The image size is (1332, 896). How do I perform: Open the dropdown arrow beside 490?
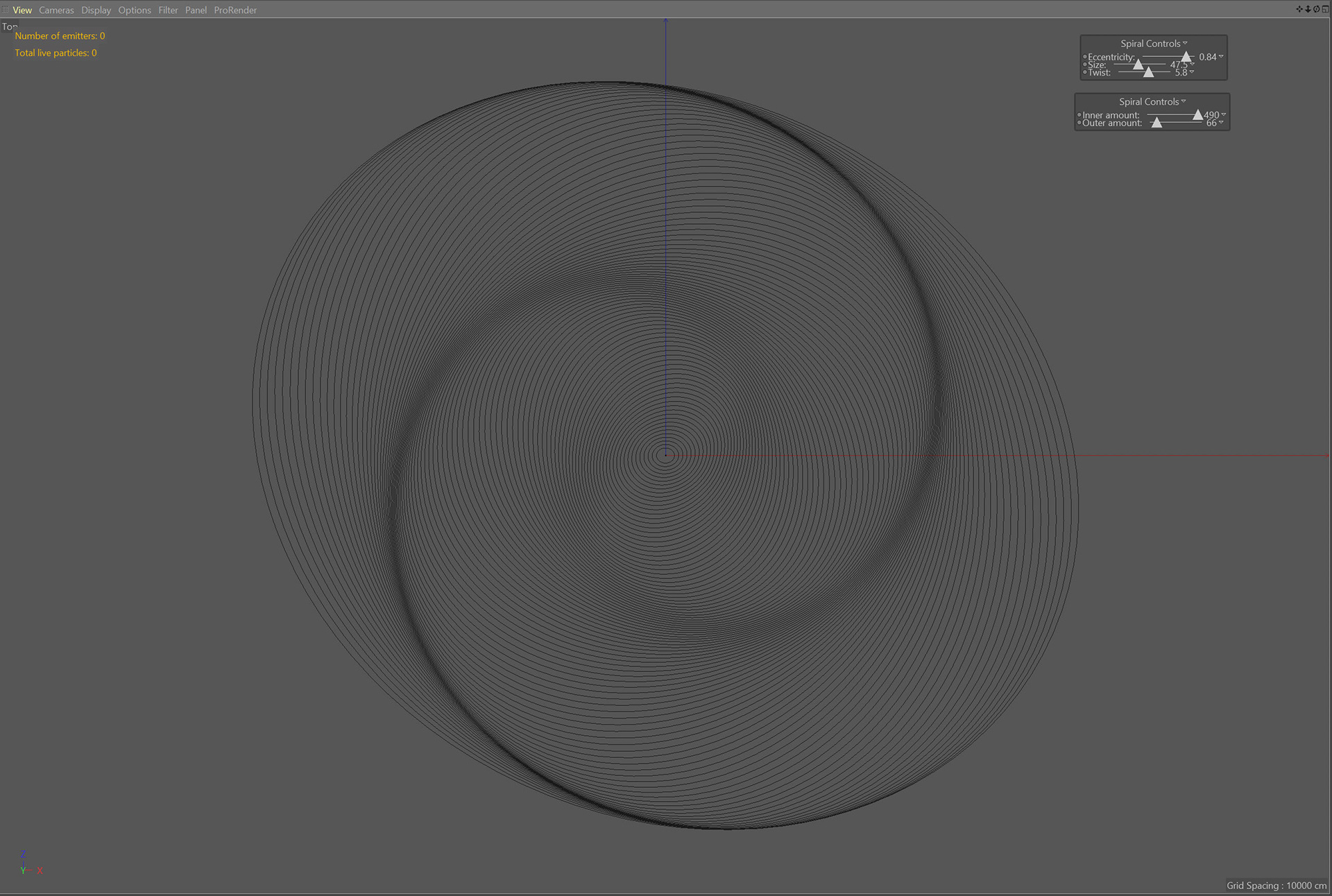[x=1223, y=114]
